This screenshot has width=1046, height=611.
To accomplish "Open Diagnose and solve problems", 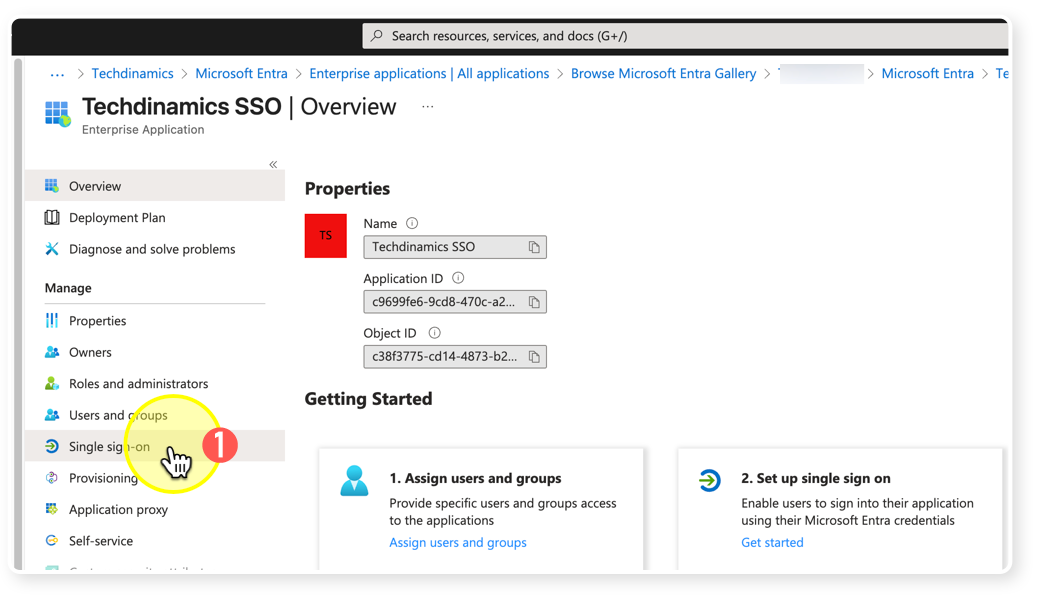I will pyautogui.click(x=155, y=249).
